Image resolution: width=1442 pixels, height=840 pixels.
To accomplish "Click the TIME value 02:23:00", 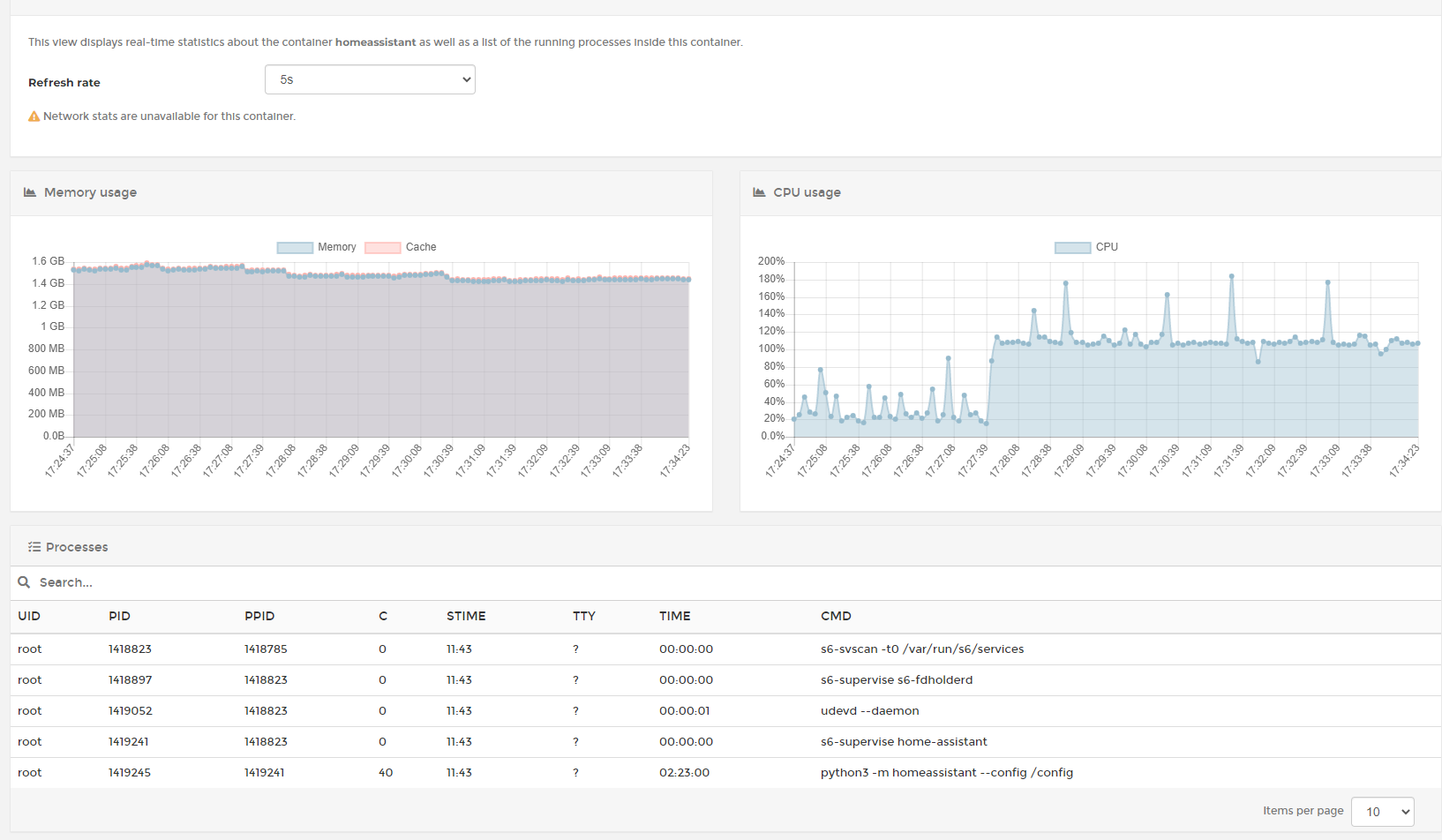I will 684,772.
